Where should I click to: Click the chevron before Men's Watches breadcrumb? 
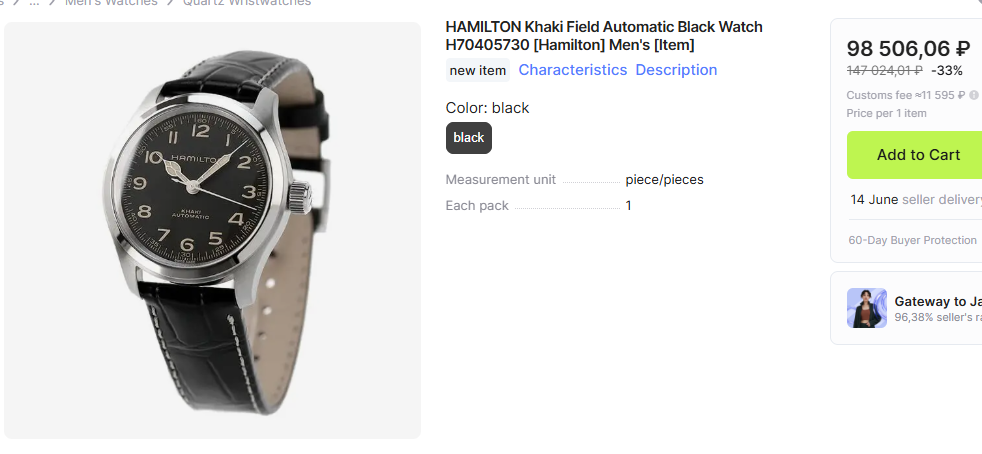pyautogui.click(x=53, y=3)
